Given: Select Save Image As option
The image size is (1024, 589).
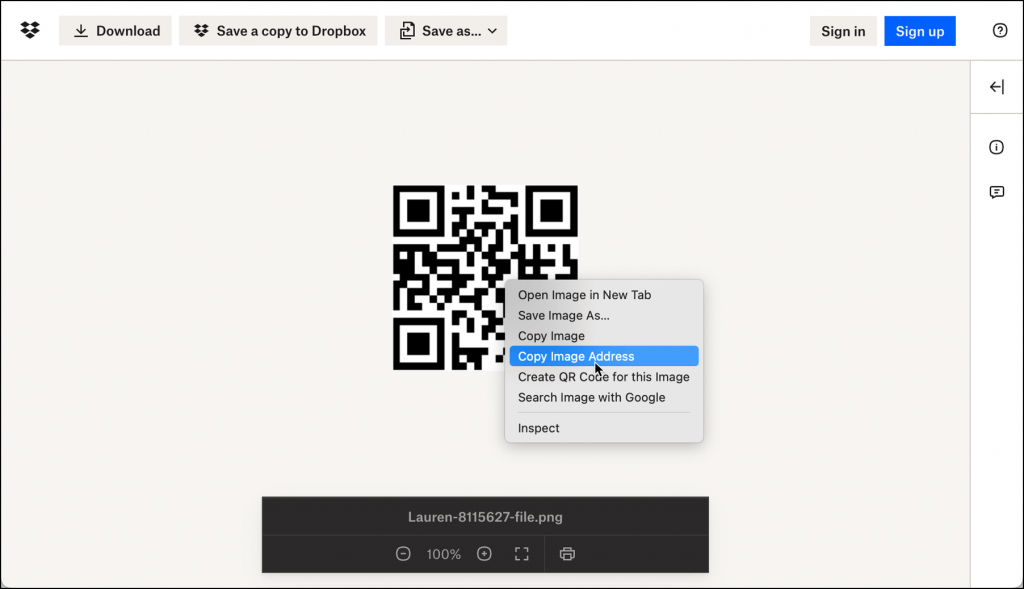Looking at the screenshot, I should point(566,315).
